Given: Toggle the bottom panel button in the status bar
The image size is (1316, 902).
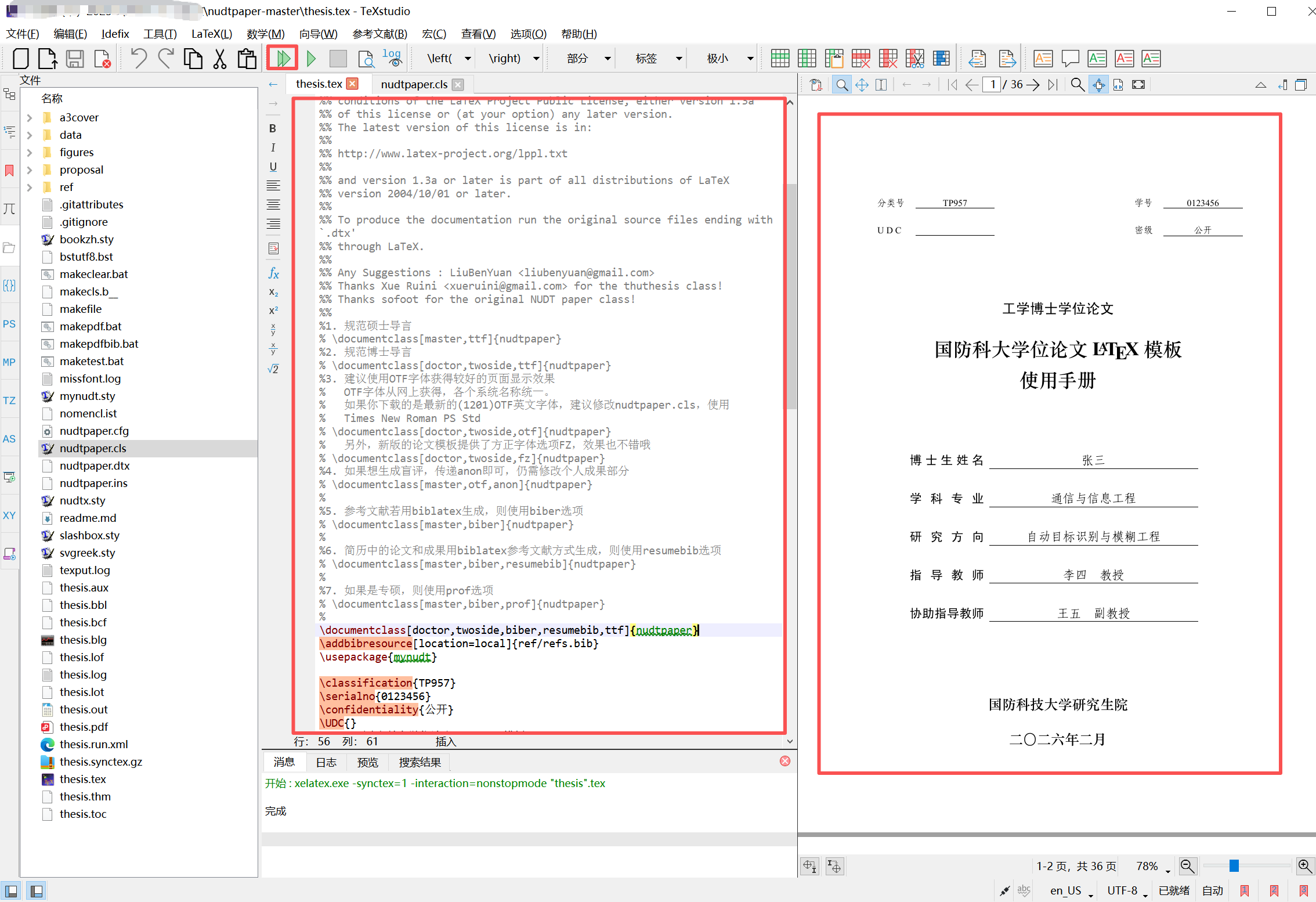Looking at the screenshot, I should pos(36,890).
